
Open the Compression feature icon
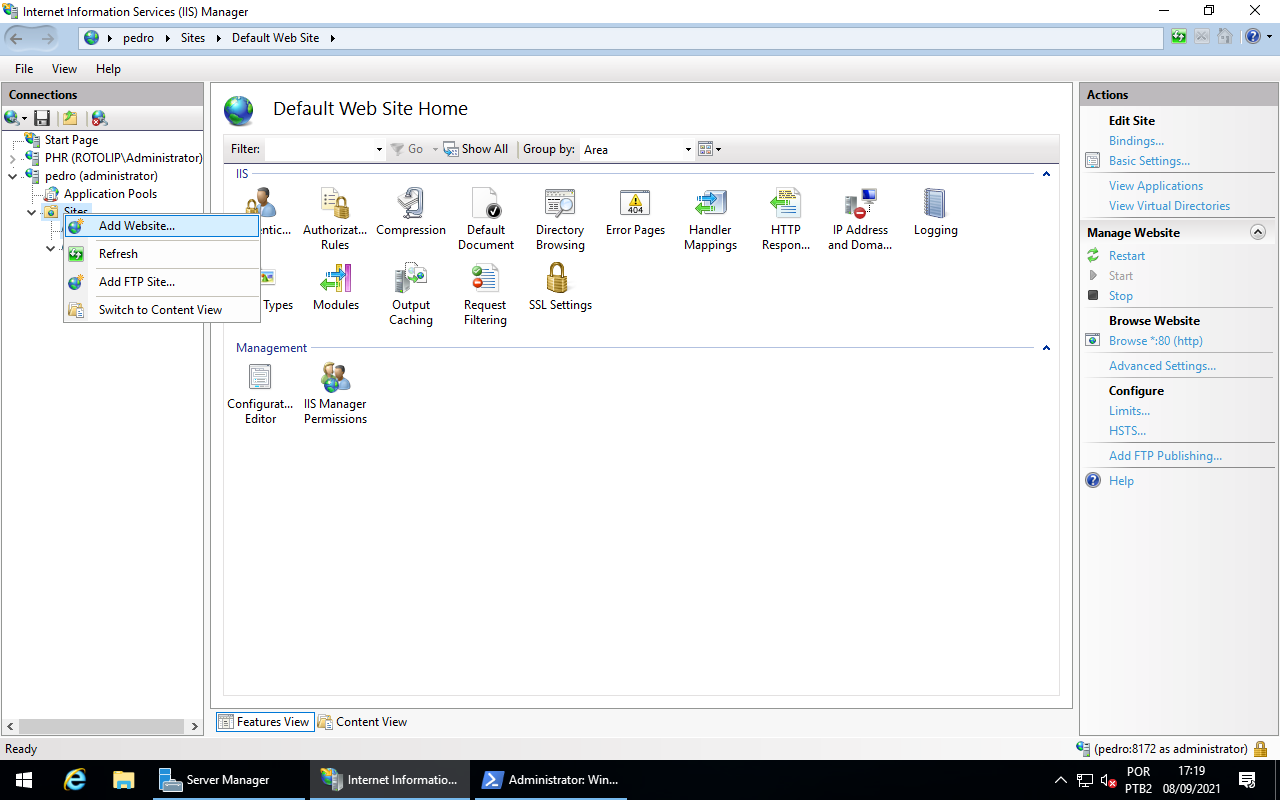pyautogui.click(x=410, y=212)
